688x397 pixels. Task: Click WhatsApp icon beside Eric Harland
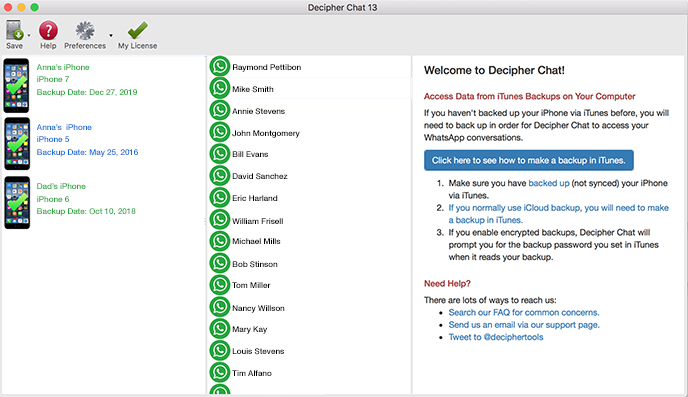tap(220, 198)
